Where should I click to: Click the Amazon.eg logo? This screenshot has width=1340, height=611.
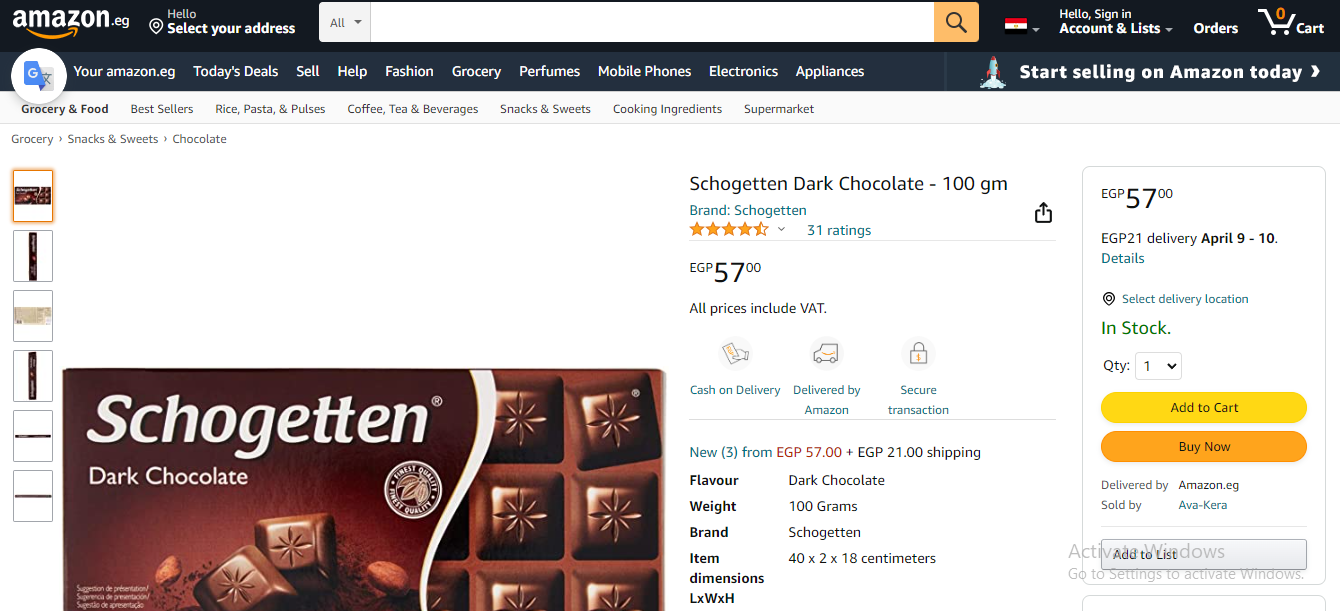coord(70,22)
